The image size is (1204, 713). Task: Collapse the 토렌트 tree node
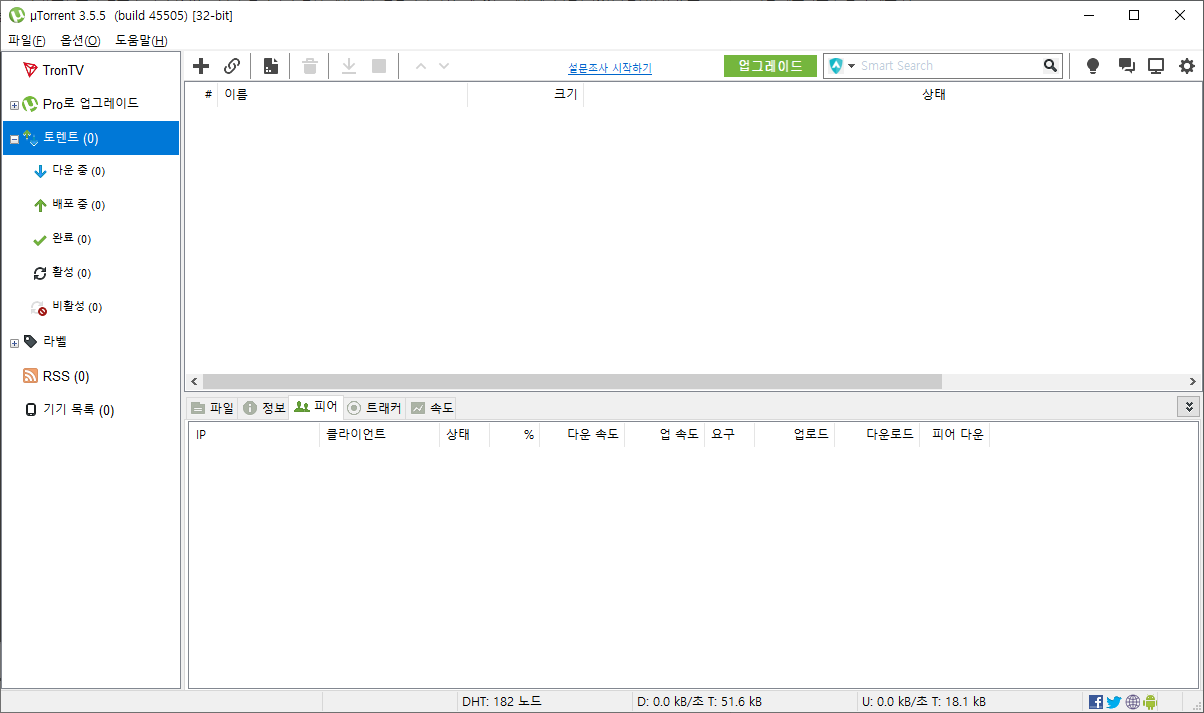pyautogui.click(x=14, y=139)
